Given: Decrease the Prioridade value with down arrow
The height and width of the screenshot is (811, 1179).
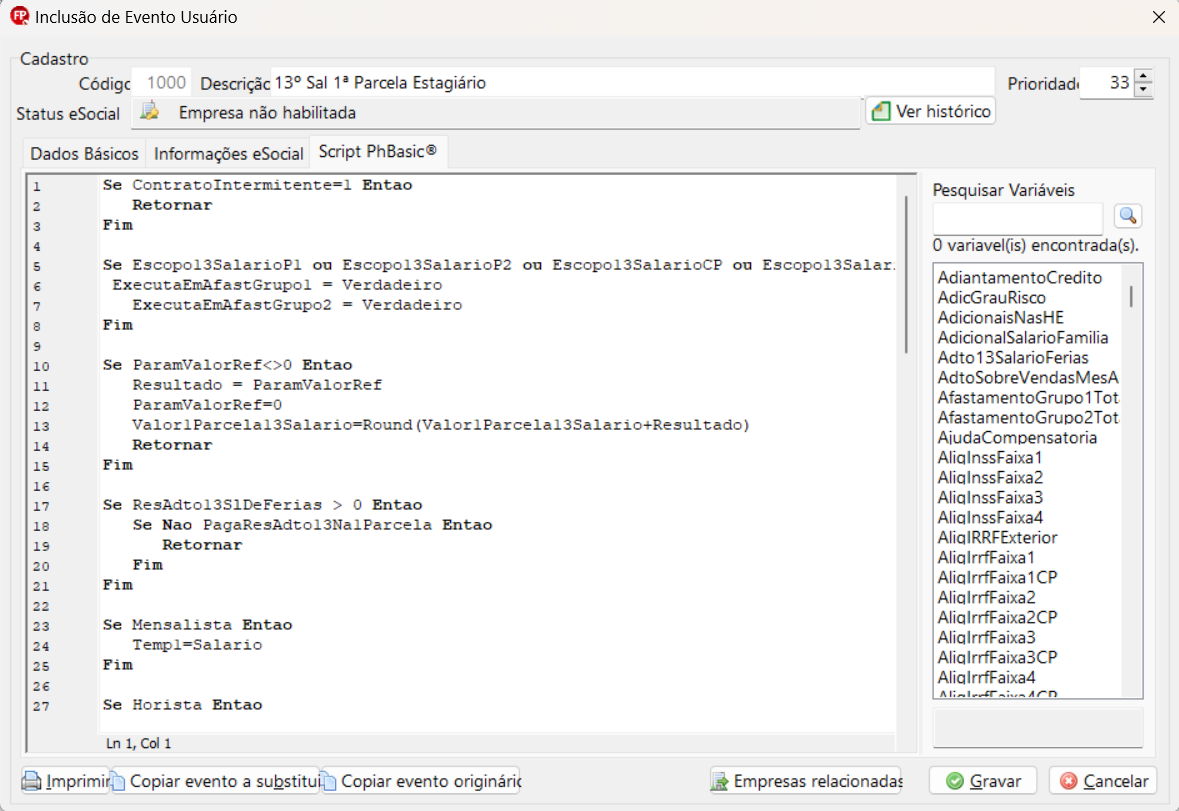Looking at the screenshot, I should click(1144, 89).
